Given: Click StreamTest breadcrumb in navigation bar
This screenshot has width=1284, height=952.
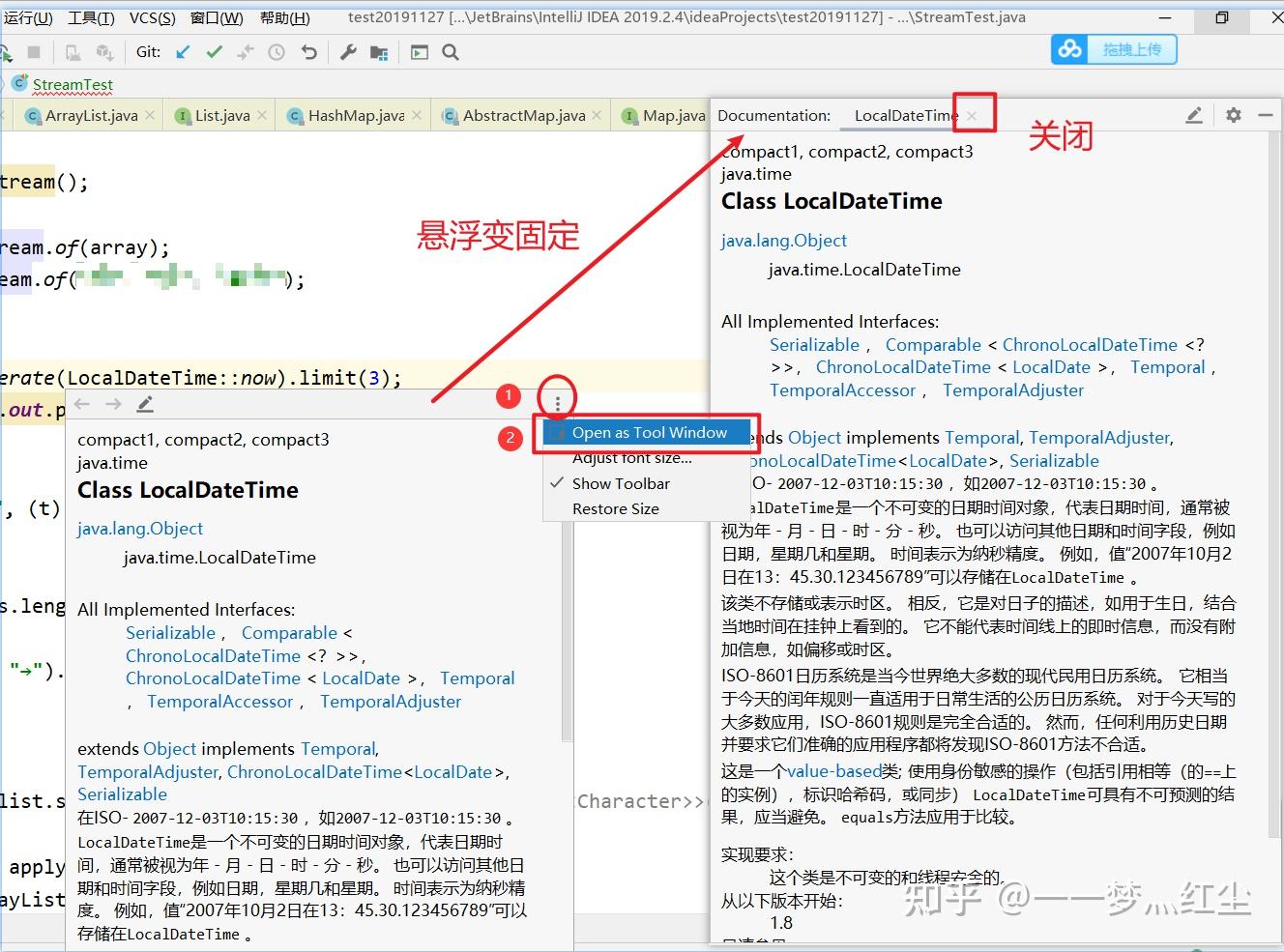Looking at the screenshot, I should pos(73,85).
